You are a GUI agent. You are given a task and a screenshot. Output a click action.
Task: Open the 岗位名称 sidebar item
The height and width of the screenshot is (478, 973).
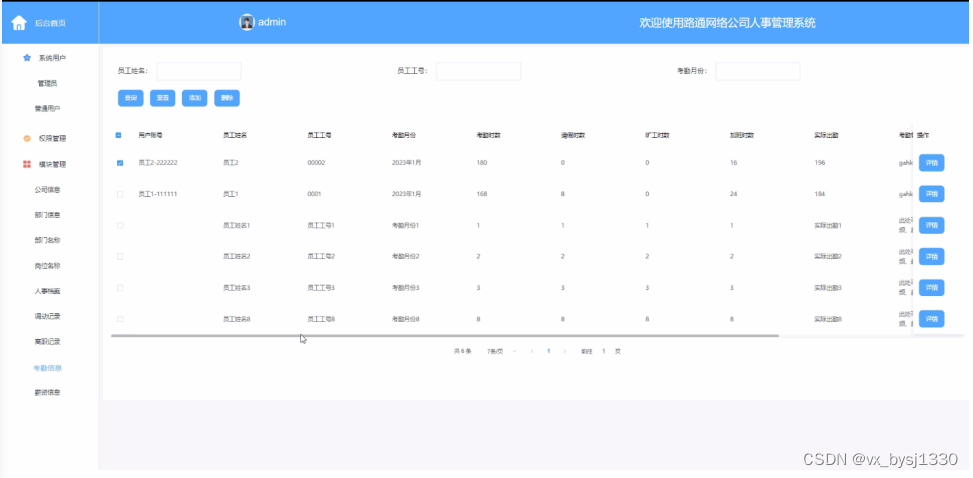48,266
